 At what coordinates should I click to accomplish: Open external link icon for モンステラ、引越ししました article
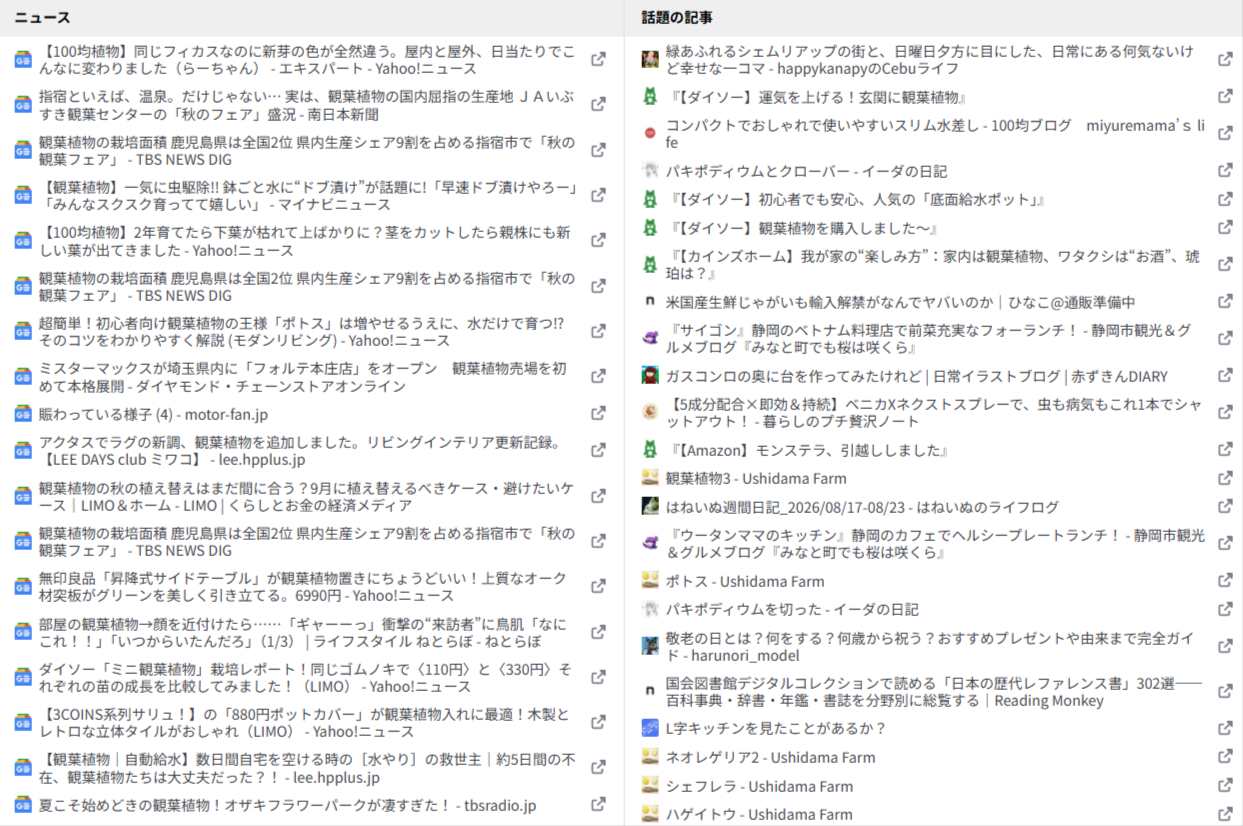tap(1225, 449)
